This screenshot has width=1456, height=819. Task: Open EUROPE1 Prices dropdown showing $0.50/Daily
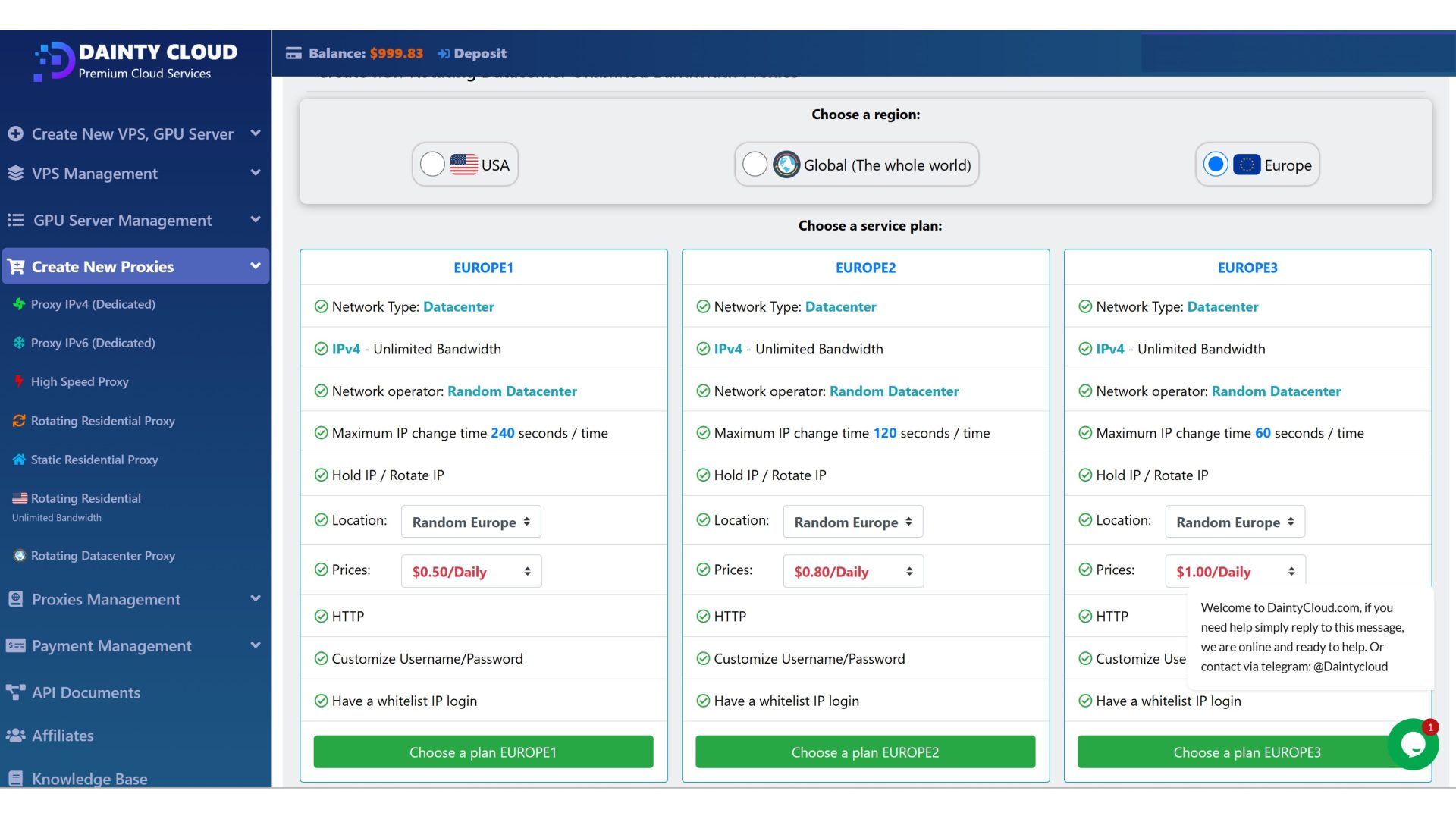[471, 571]
